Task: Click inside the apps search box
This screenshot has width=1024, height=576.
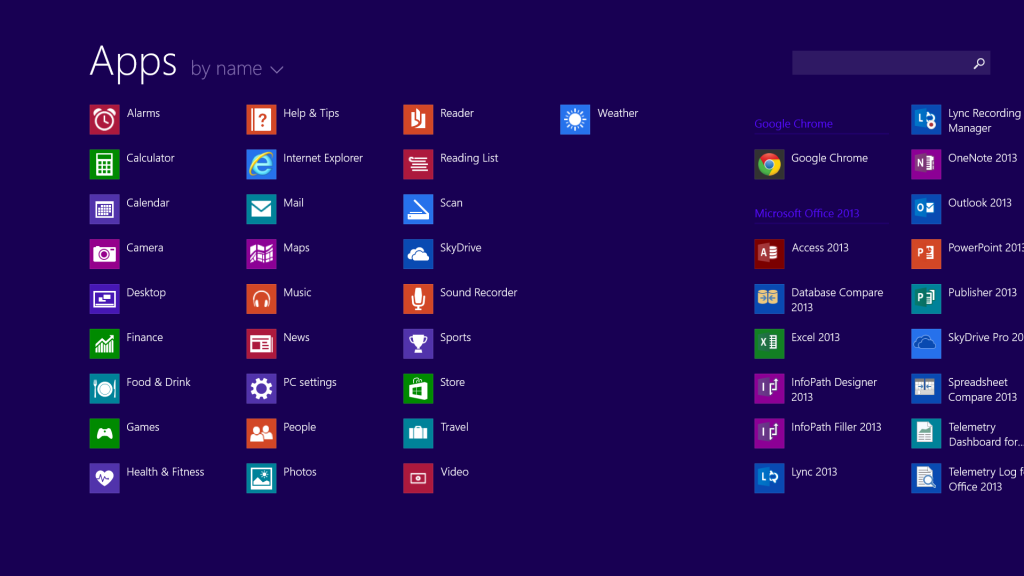Action: [880, 62]
